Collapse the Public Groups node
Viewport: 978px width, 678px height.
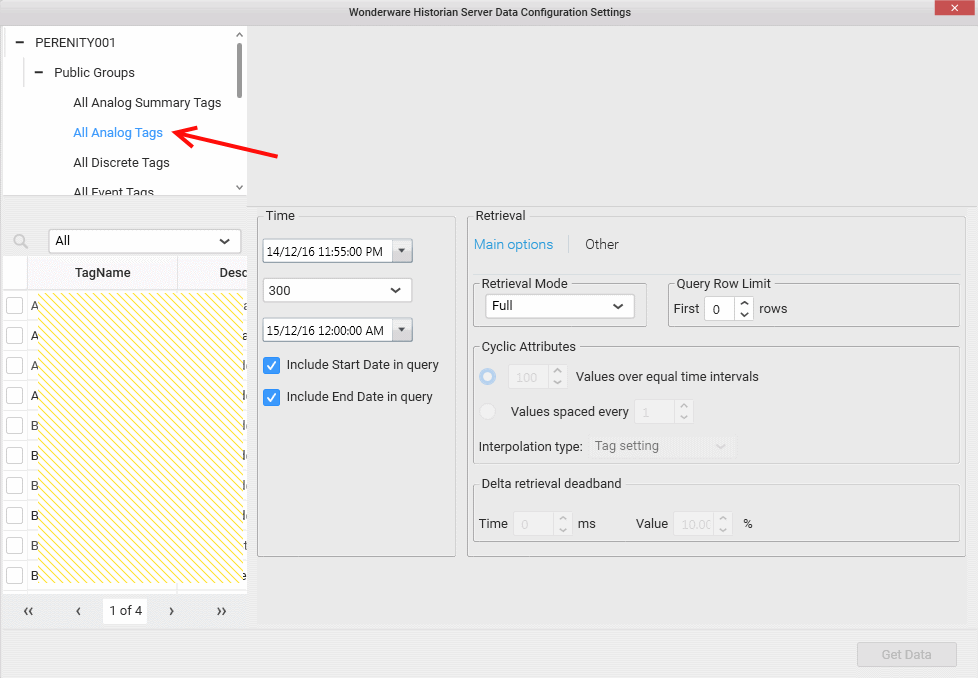pyautogui.click(x=39, y=72)
